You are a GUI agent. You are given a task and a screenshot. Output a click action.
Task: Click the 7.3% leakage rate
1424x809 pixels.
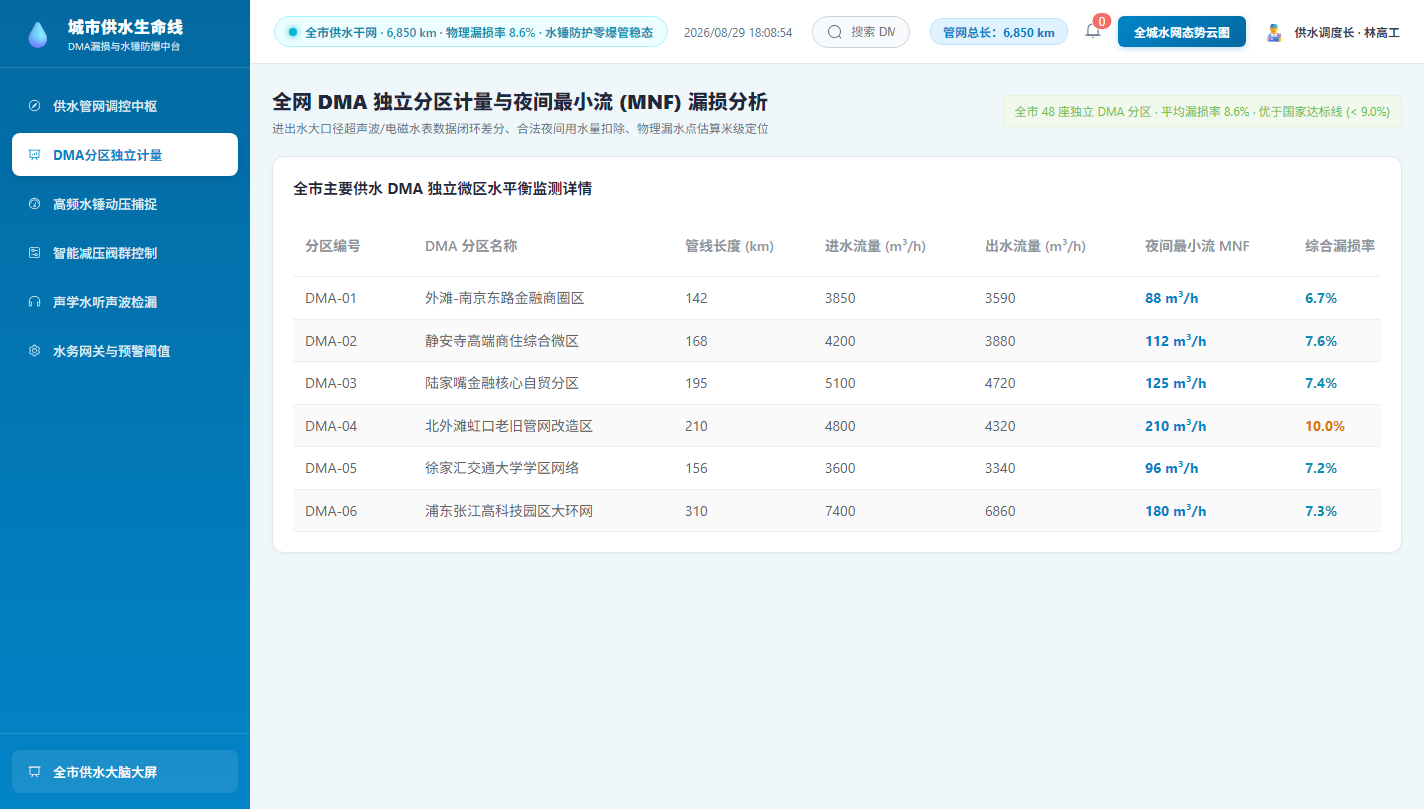(1321, 511)
